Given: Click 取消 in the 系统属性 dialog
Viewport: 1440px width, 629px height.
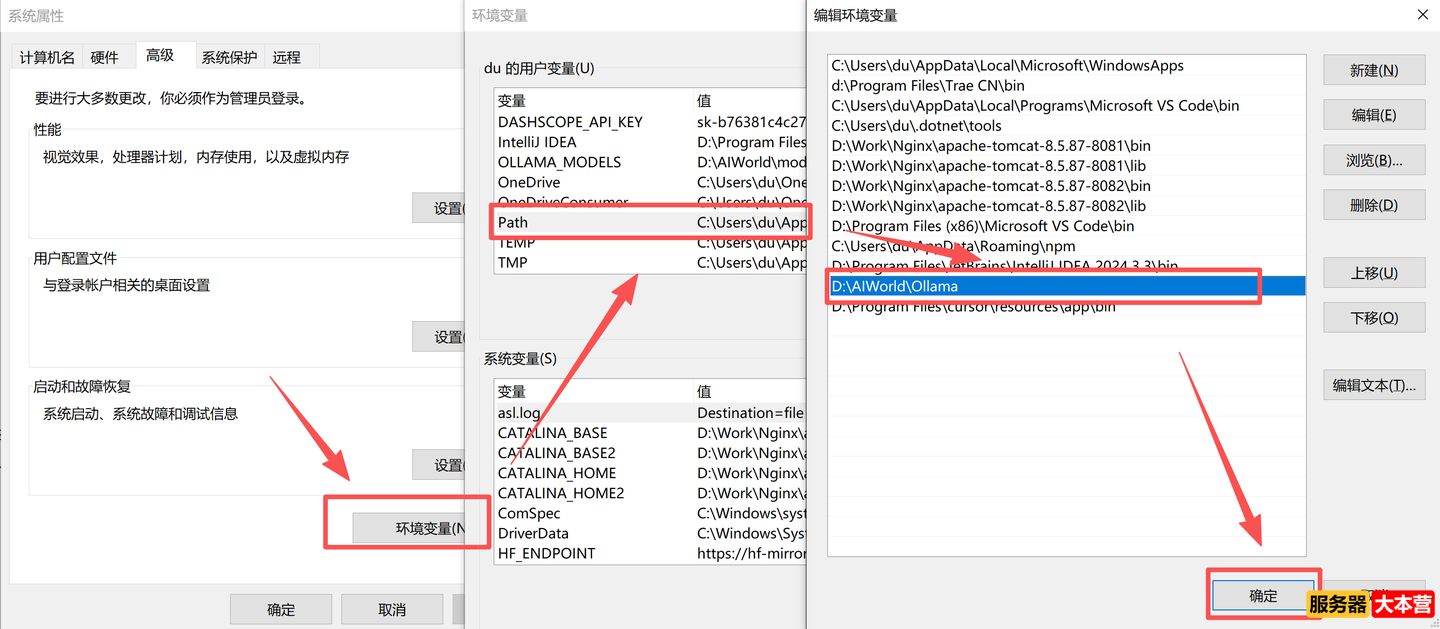Looking at the screenshot, I should (x=392, y=608).
